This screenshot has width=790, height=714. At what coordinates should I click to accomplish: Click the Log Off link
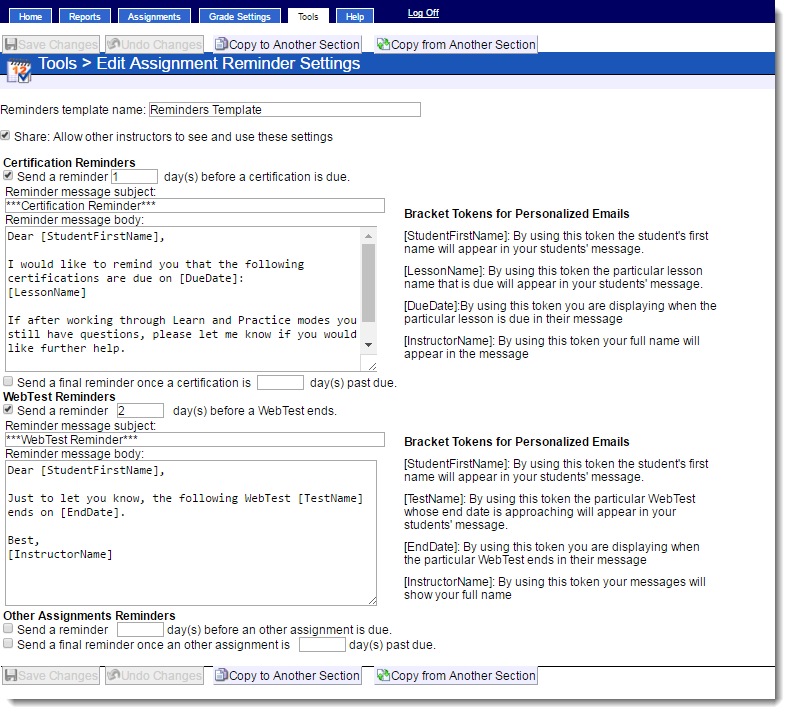point(423,13)
